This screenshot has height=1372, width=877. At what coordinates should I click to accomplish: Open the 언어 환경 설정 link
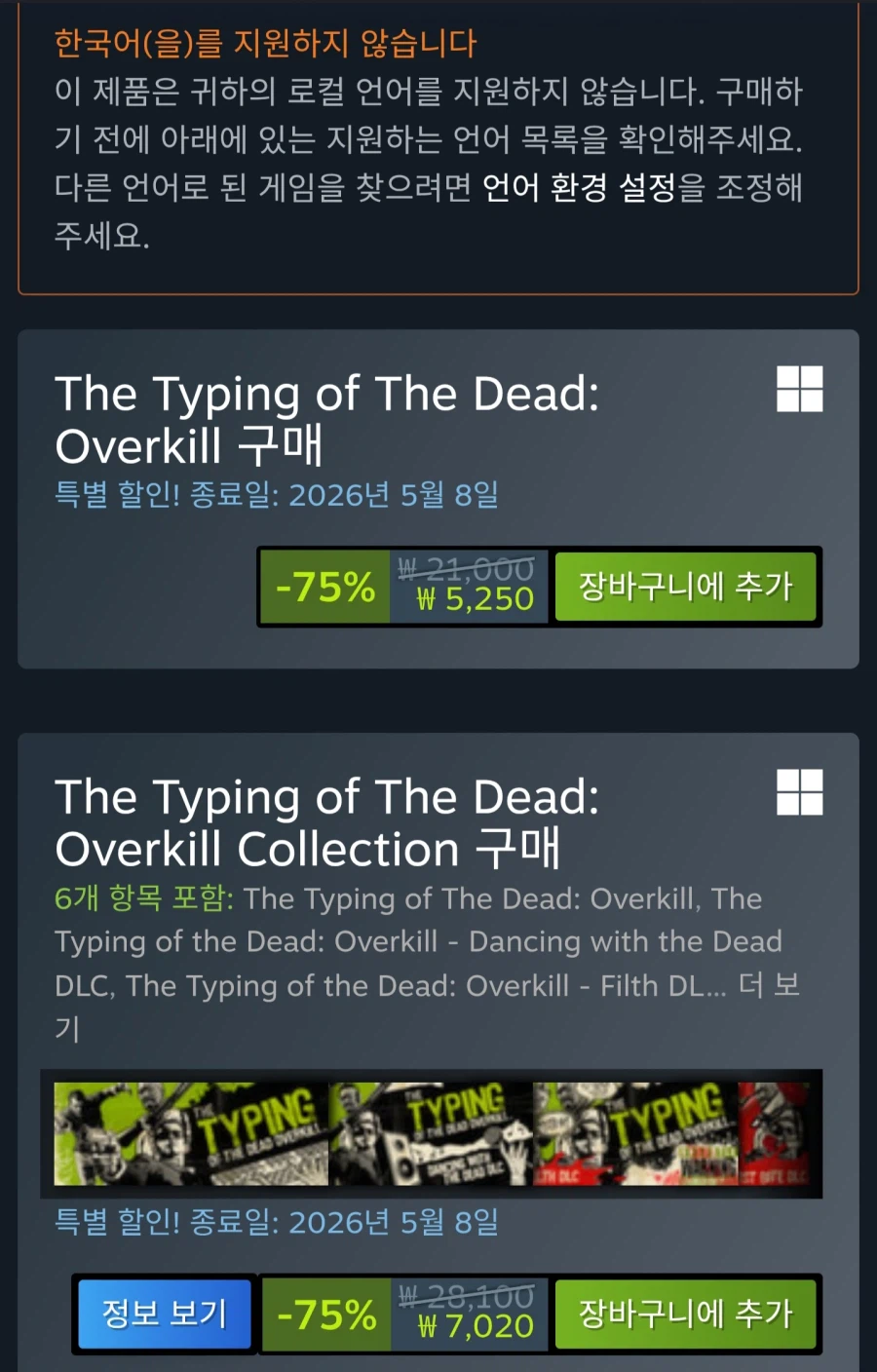click(579, 187)
